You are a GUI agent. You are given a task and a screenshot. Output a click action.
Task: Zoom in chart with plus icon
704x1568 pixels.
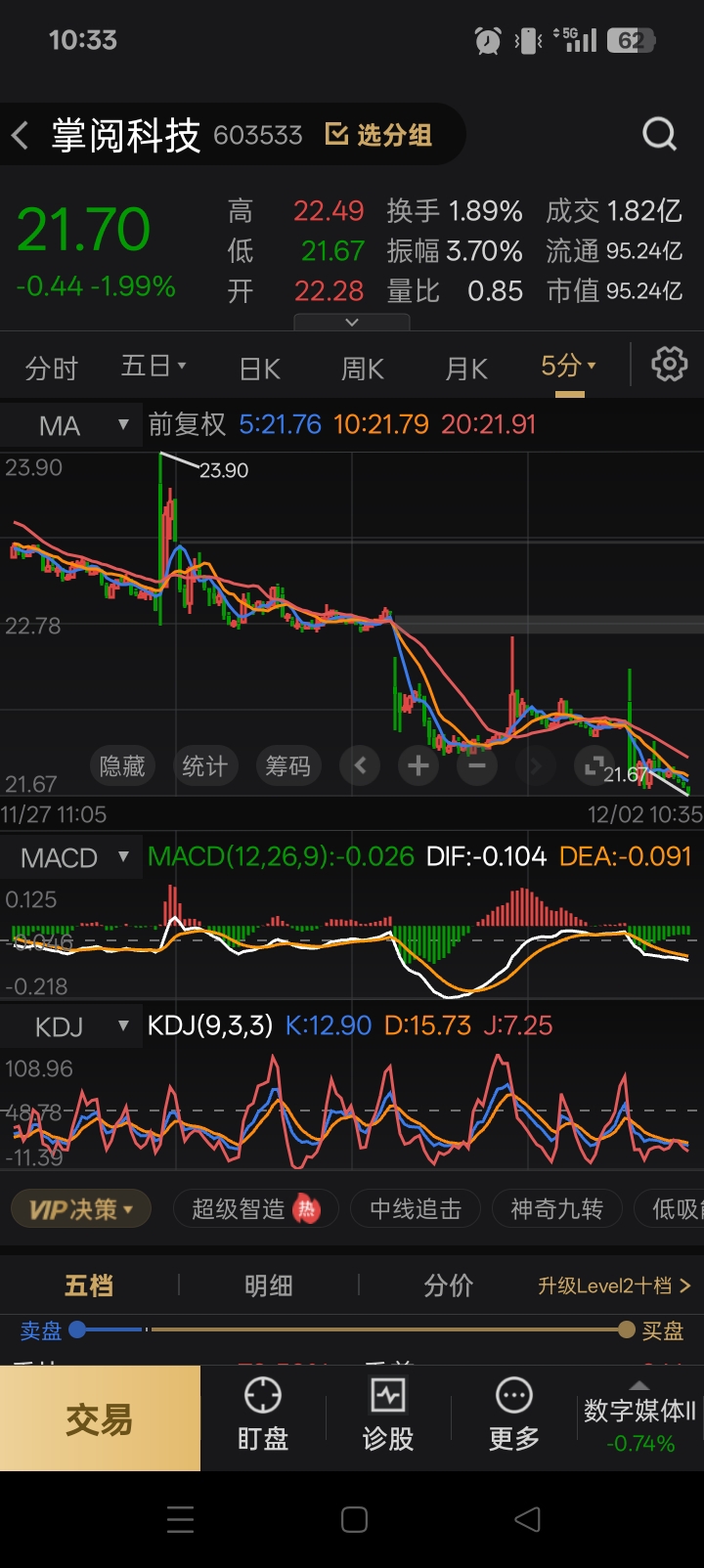click(418, 765)
